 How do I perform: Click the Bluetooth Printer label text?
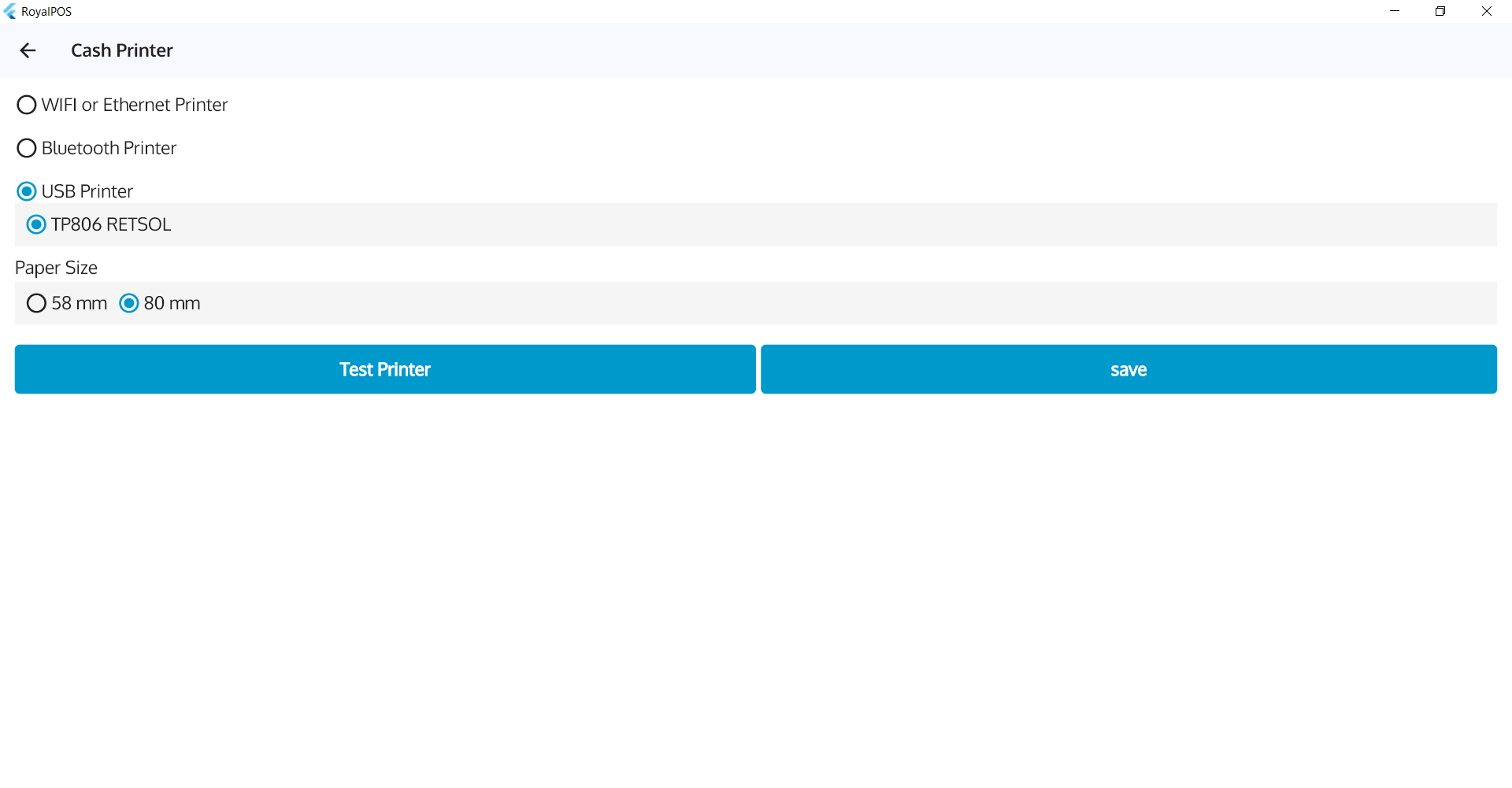coord(109,147)
